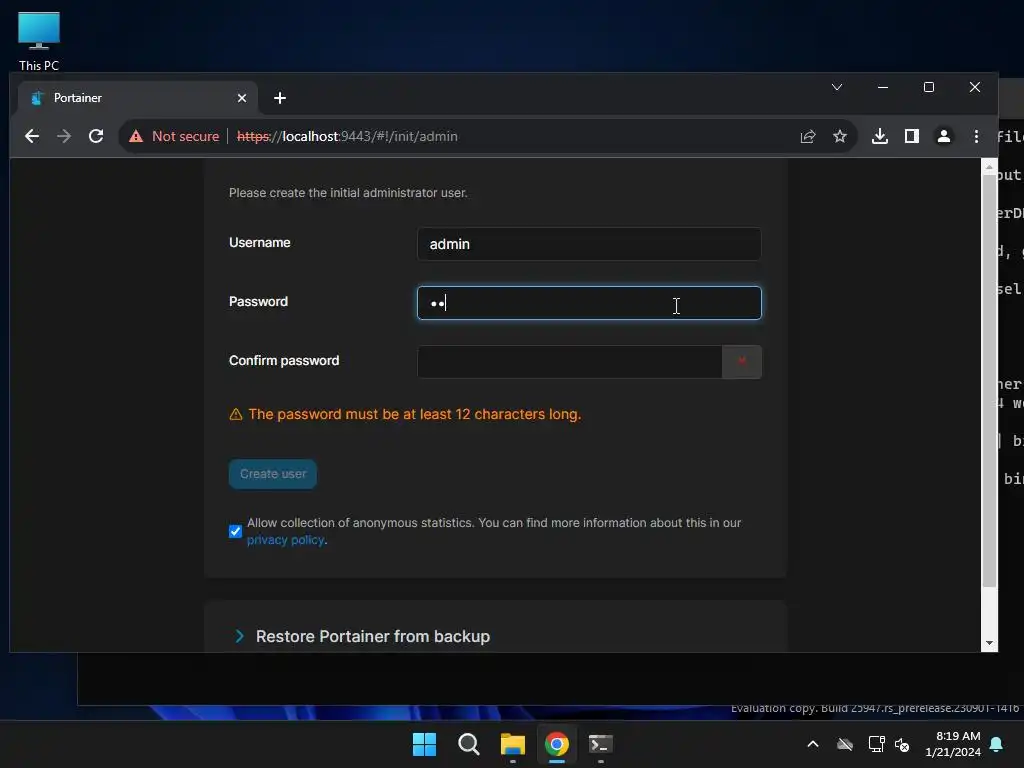This screenshot has width=1024, height=768.
Task: Open Windows taskbar search
Action: click(468, 744)
